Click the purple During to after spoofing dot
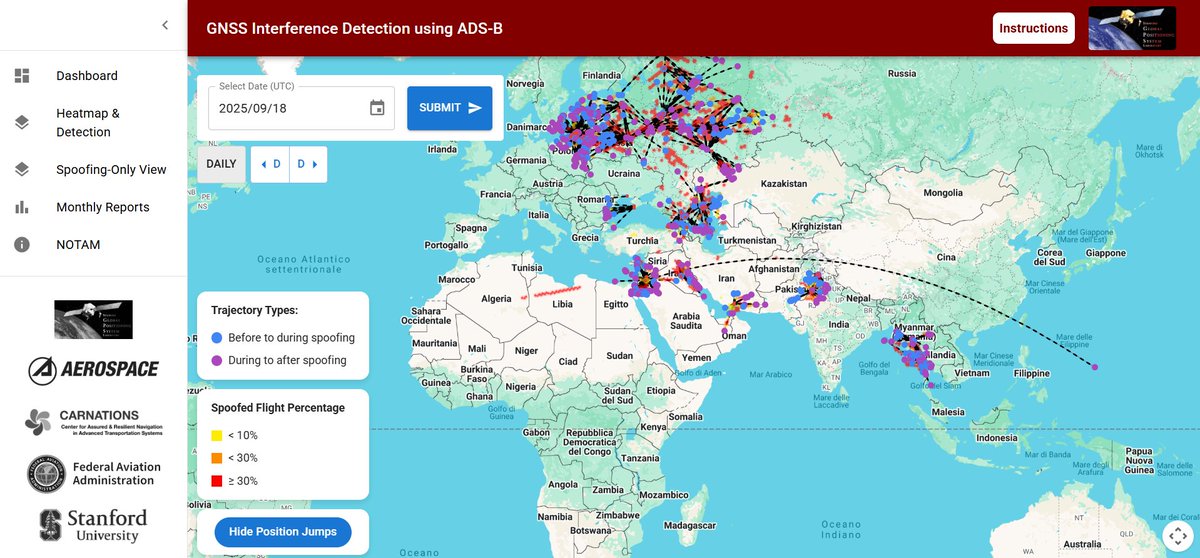 click(x=217, y=360)
